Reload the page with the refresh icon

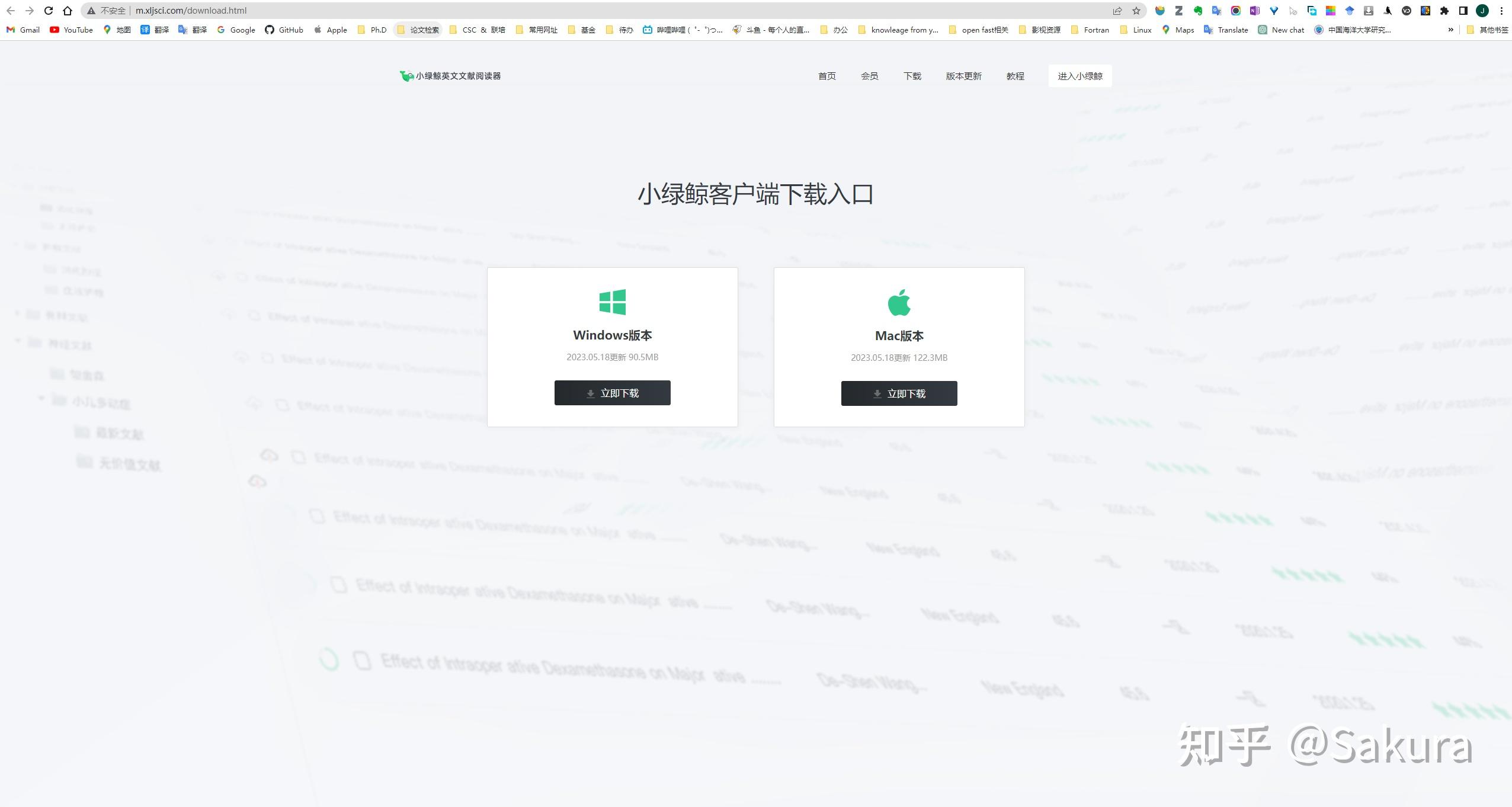(49, 11)
